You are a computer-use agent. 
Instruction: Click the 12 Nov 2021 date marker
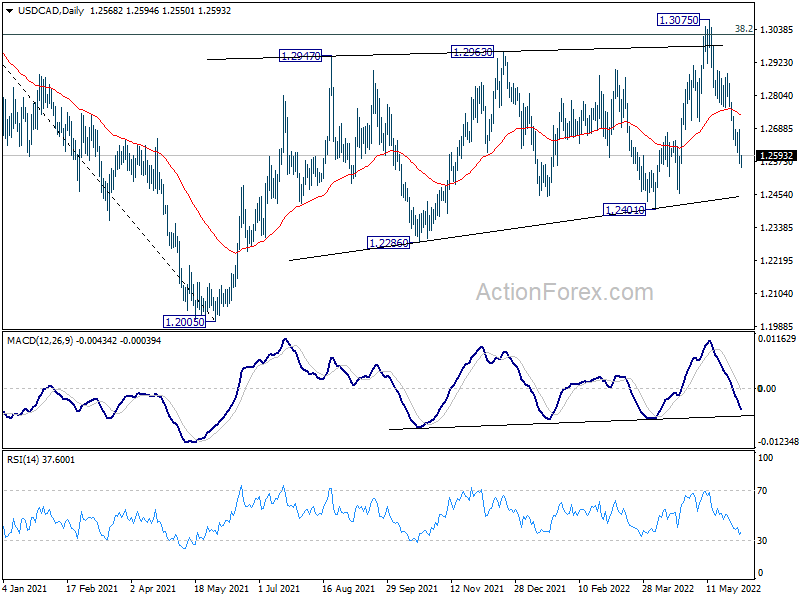click(x=478, y=588)
